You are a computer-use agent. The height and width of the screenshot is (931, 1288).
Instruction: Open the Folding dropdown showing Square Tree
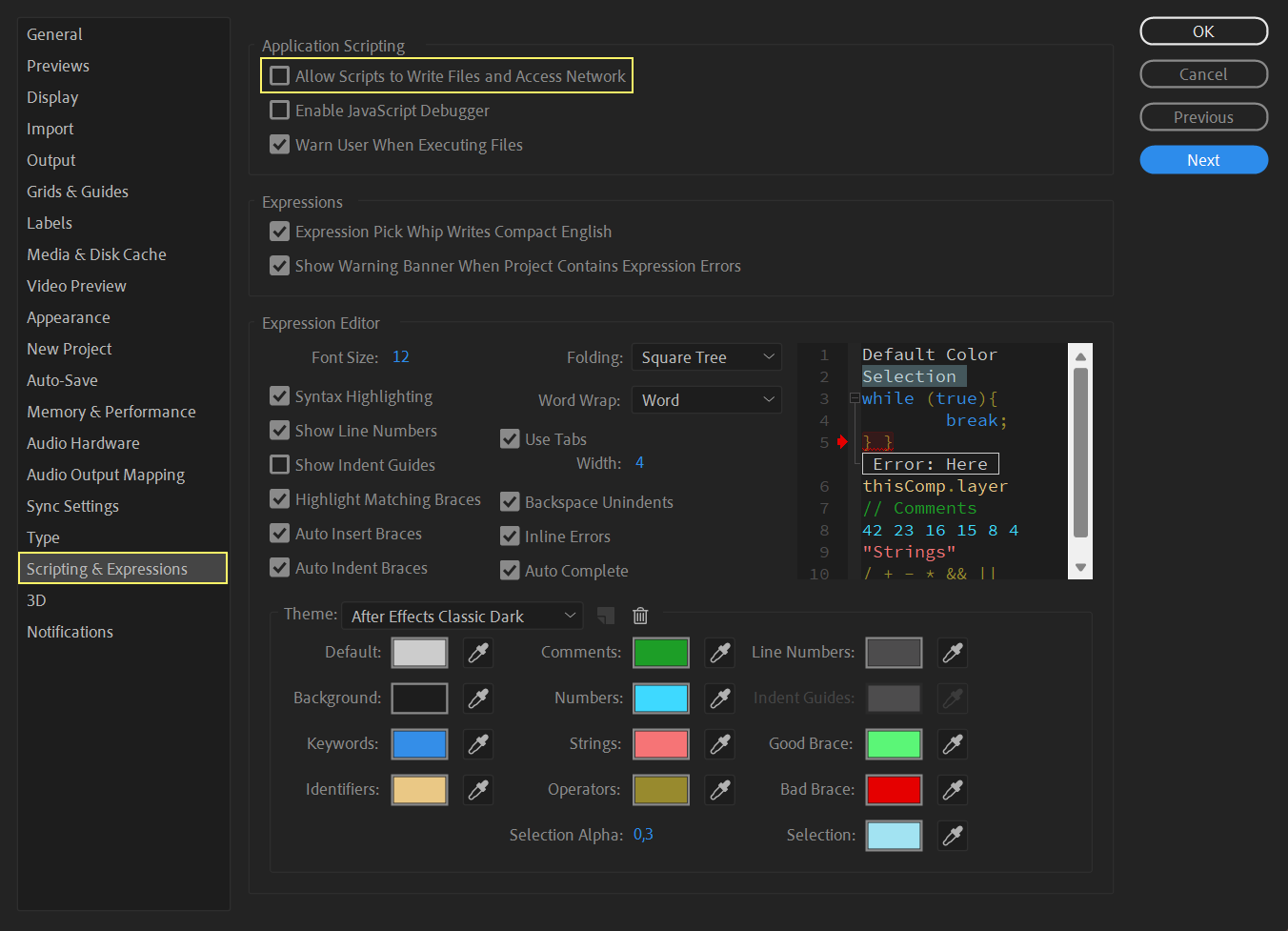[x=706, y=357]
